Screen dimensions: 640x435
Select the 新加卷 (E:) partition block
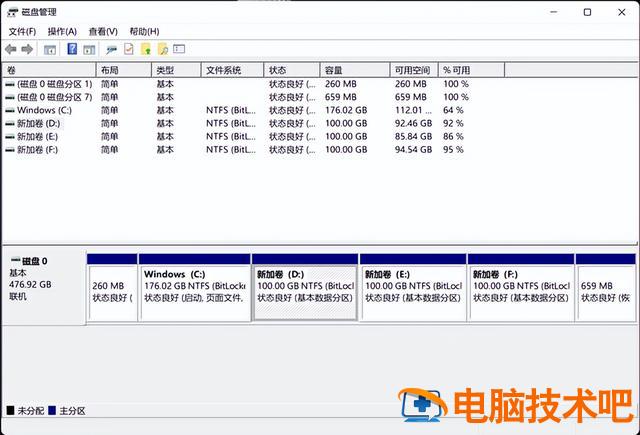(x=413, y=287)
